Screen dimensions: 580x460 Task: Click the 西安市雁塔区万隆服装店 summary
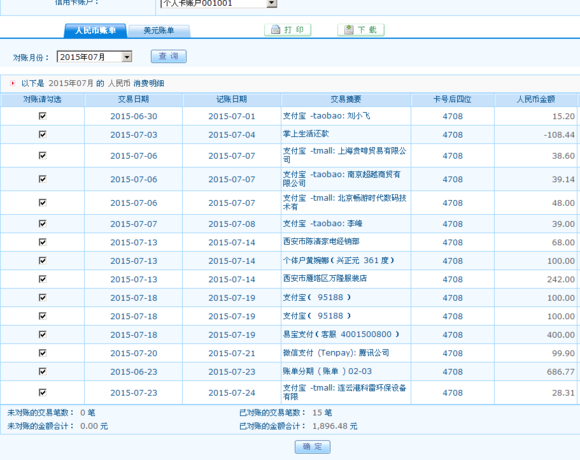pyautogui.click(x=325, y=278)
